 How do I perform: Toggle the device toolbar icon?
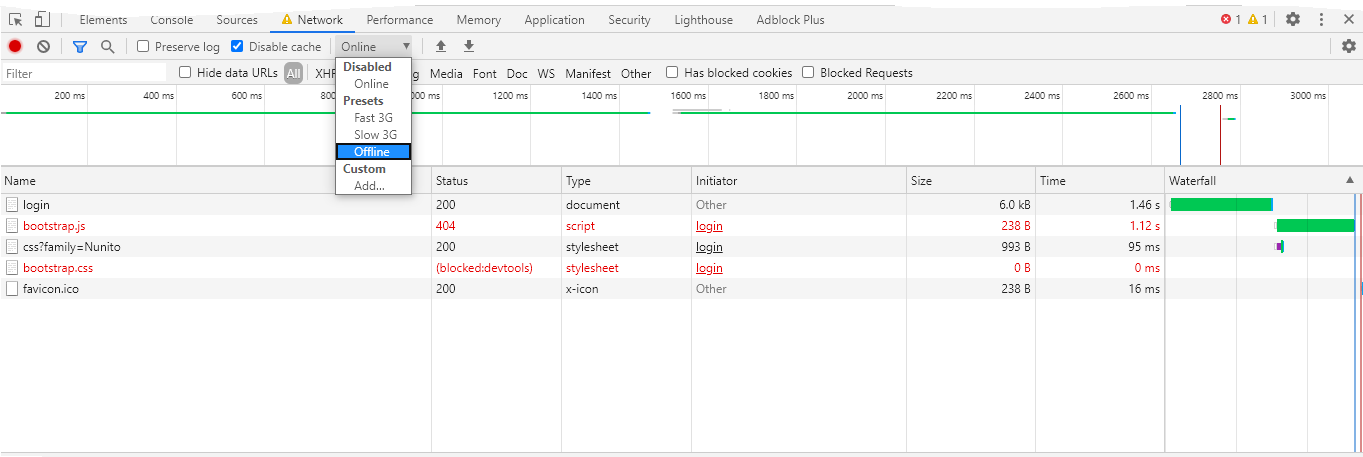42,19
